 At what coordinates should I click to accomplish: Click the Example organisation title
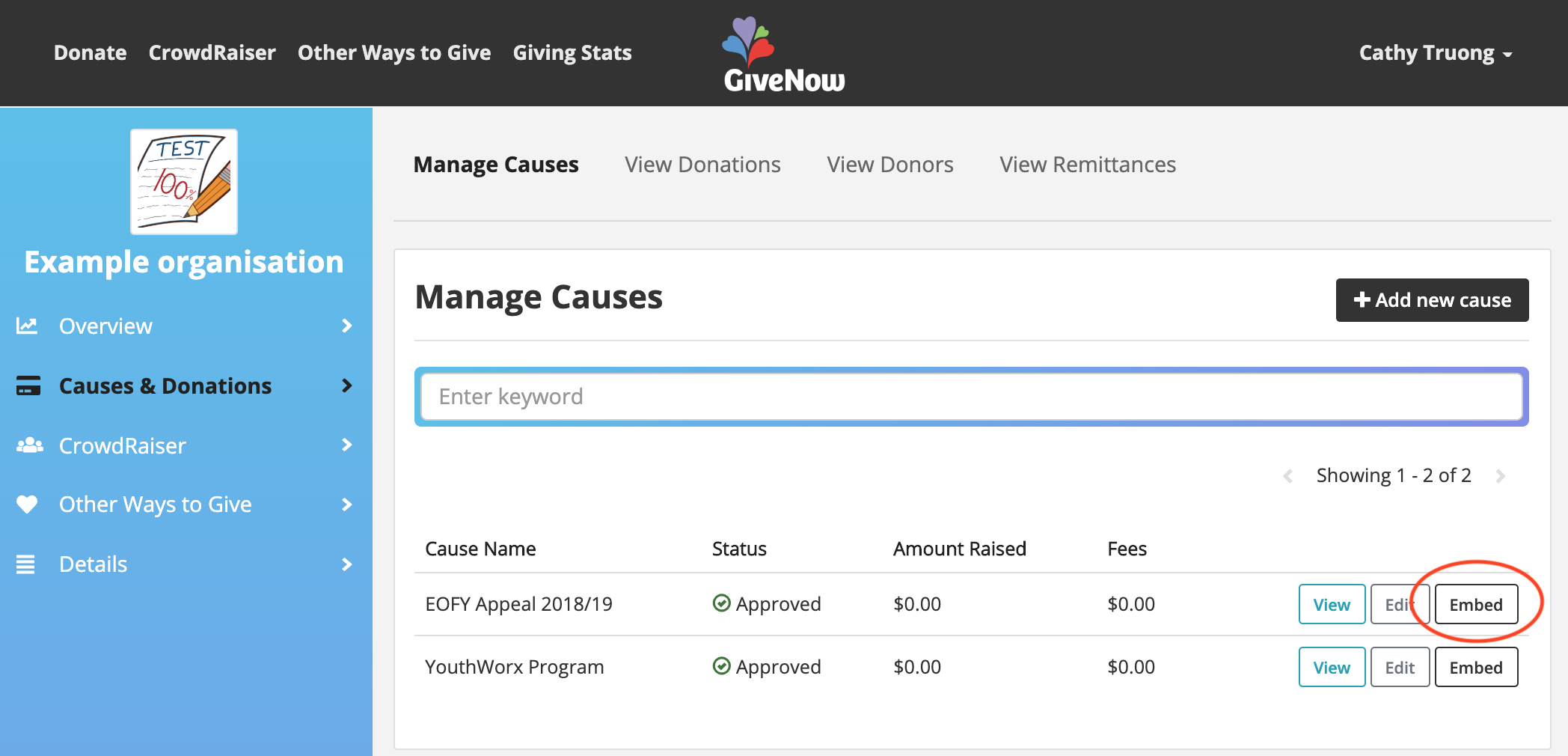pos(184,262)
